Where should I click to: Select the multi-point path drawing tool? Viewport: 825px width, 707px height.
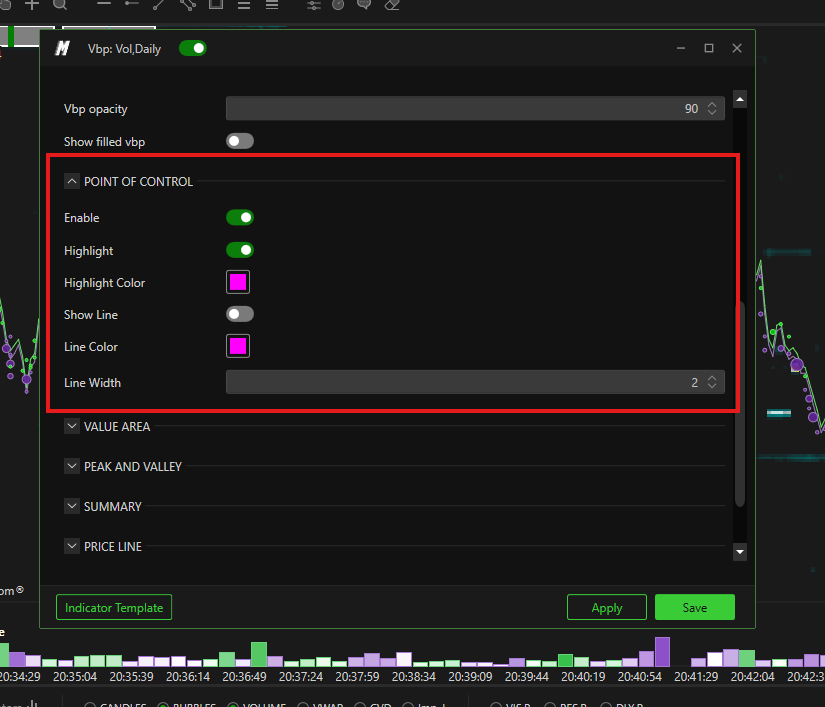pos(187,5)
